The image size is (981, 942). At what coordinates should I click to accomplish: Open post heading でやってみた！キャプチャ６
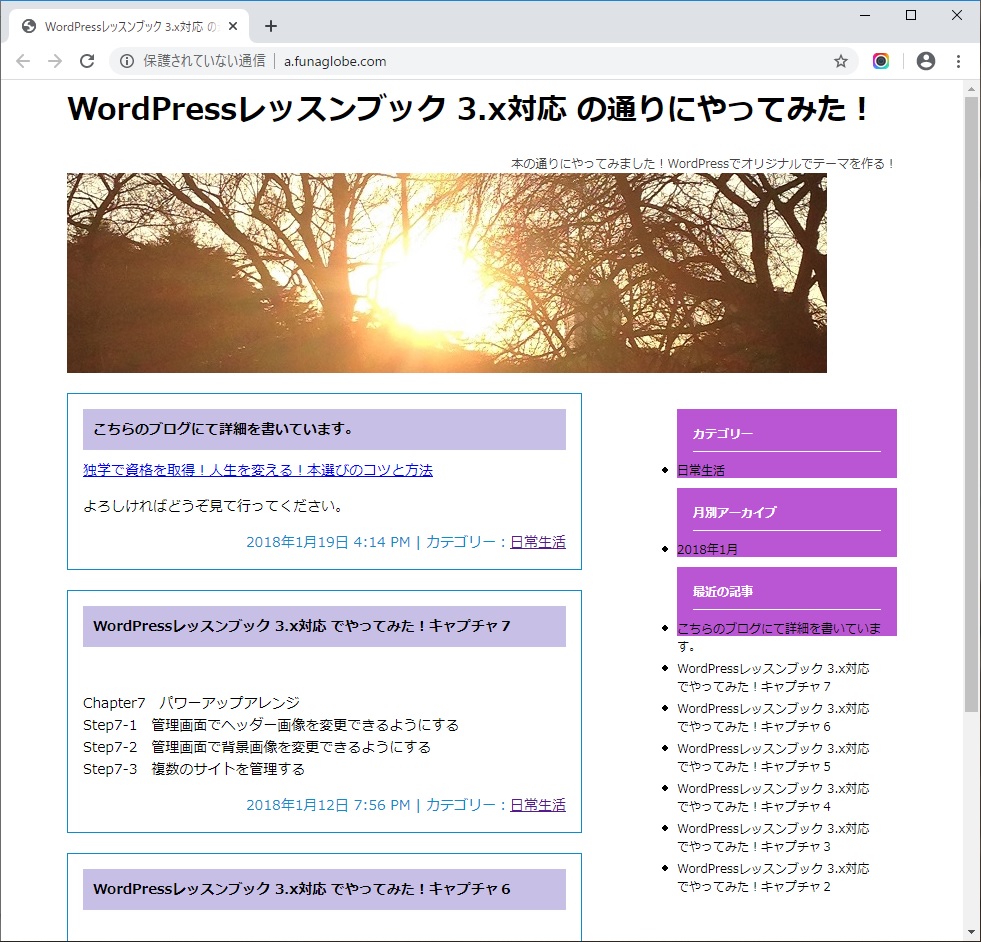click(302, 889)
